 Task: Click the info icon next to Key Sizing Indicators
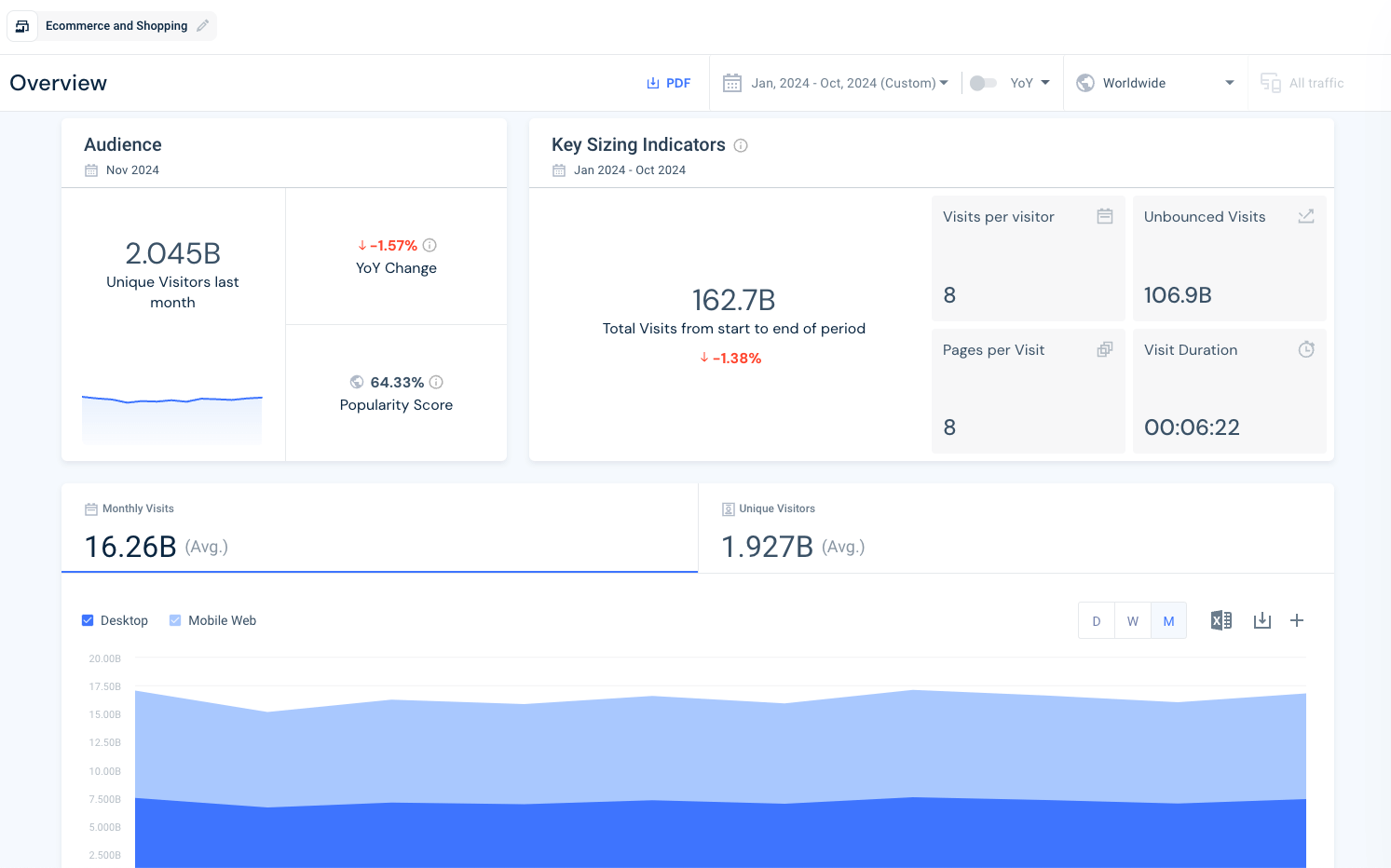pyautogui.click(x=741, y=144)
